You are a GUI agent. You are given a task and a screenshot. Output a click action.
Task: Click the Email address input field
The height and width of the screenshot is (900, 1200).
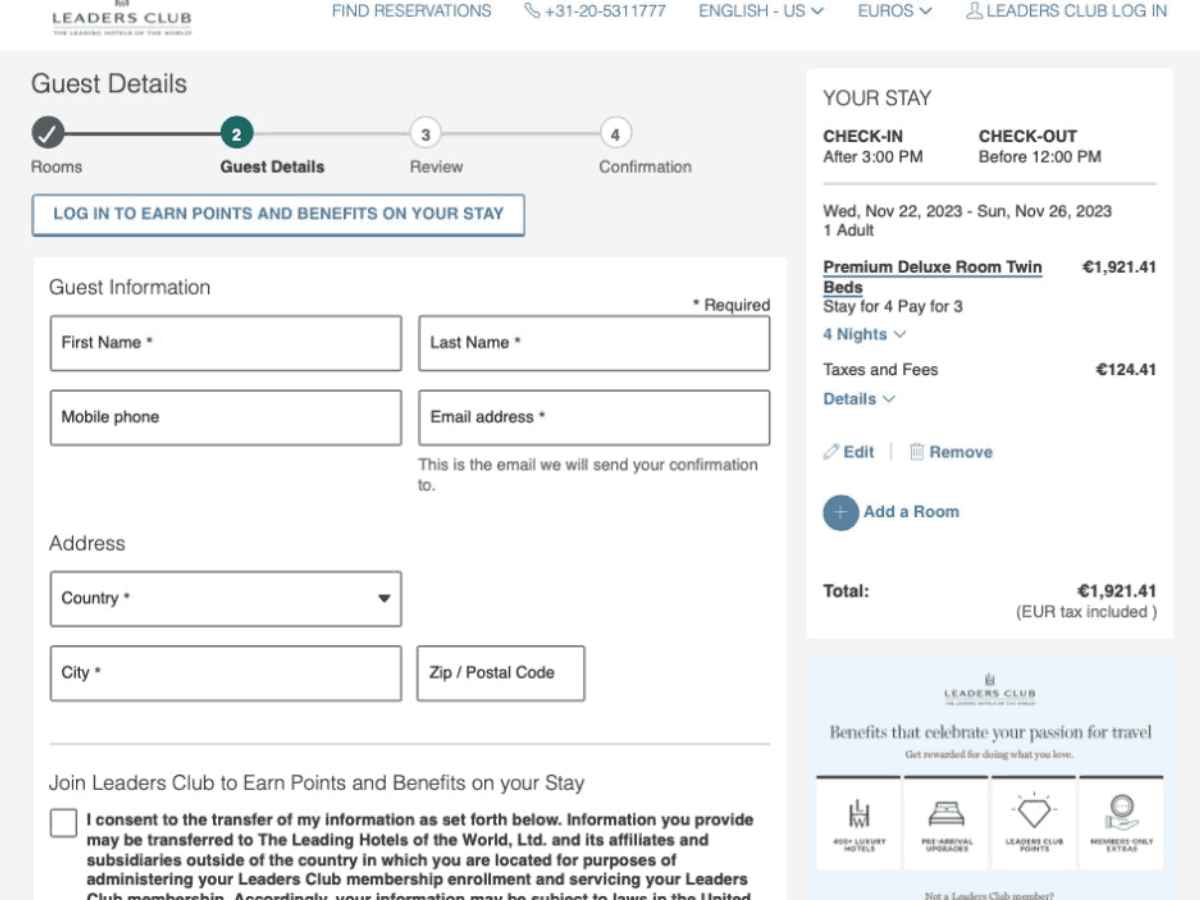[594, 417]
